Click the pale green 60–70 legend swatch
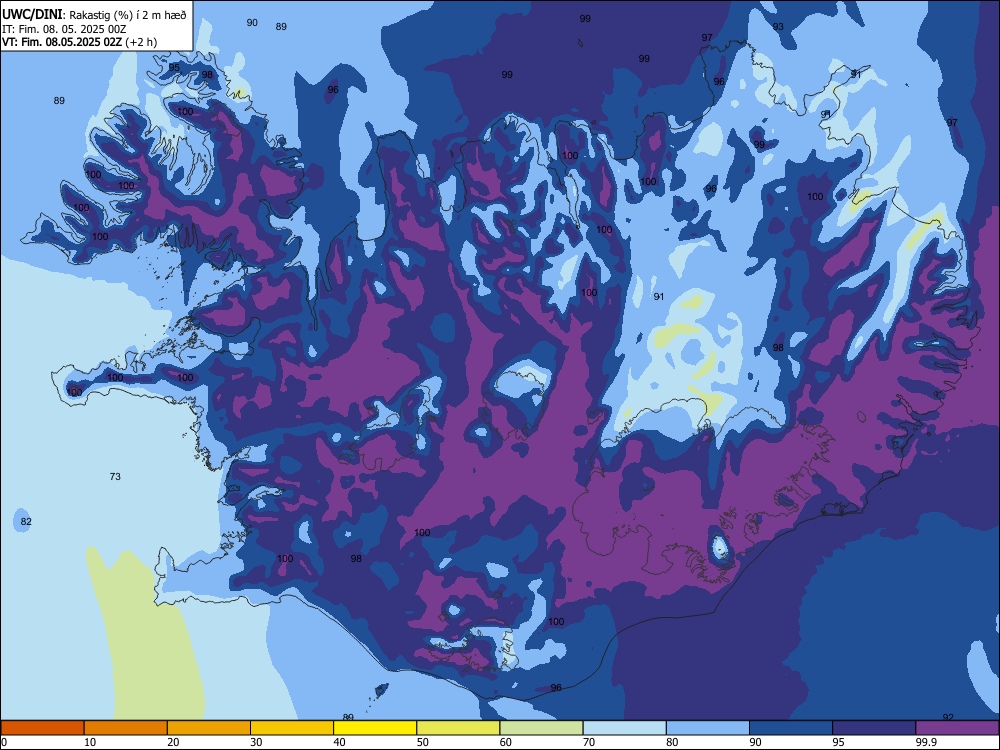 [x=541, y=728]
